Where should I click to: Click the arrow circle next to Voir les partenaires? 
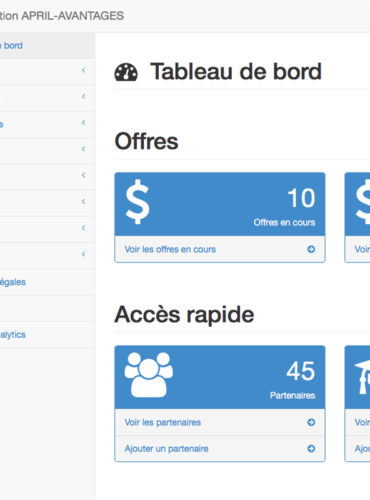pos(311,422)
